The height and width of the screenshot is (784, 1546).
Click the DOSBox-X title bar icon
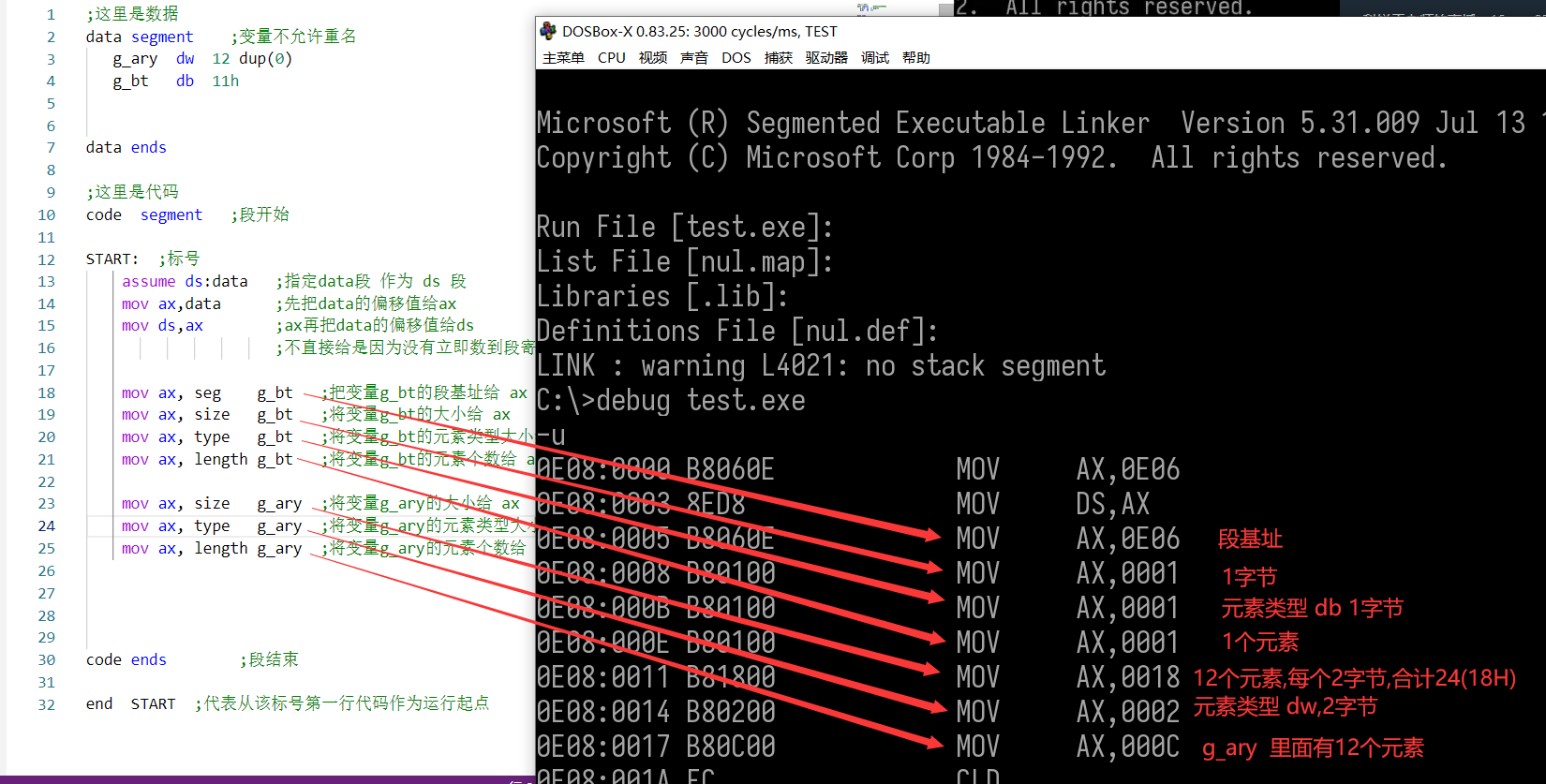click(x=548, y=31)
